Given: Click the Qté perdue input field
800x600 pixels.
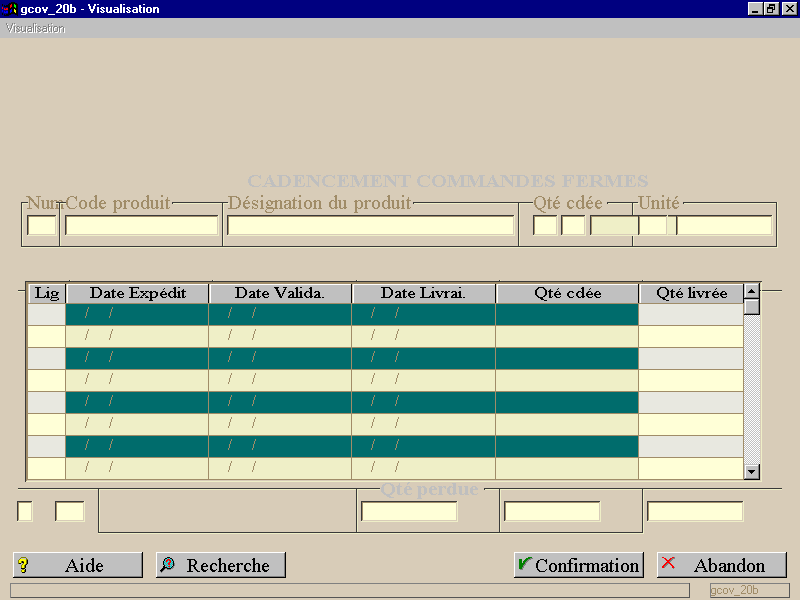Looking at the screenshot, I should (x=409, y=511).
